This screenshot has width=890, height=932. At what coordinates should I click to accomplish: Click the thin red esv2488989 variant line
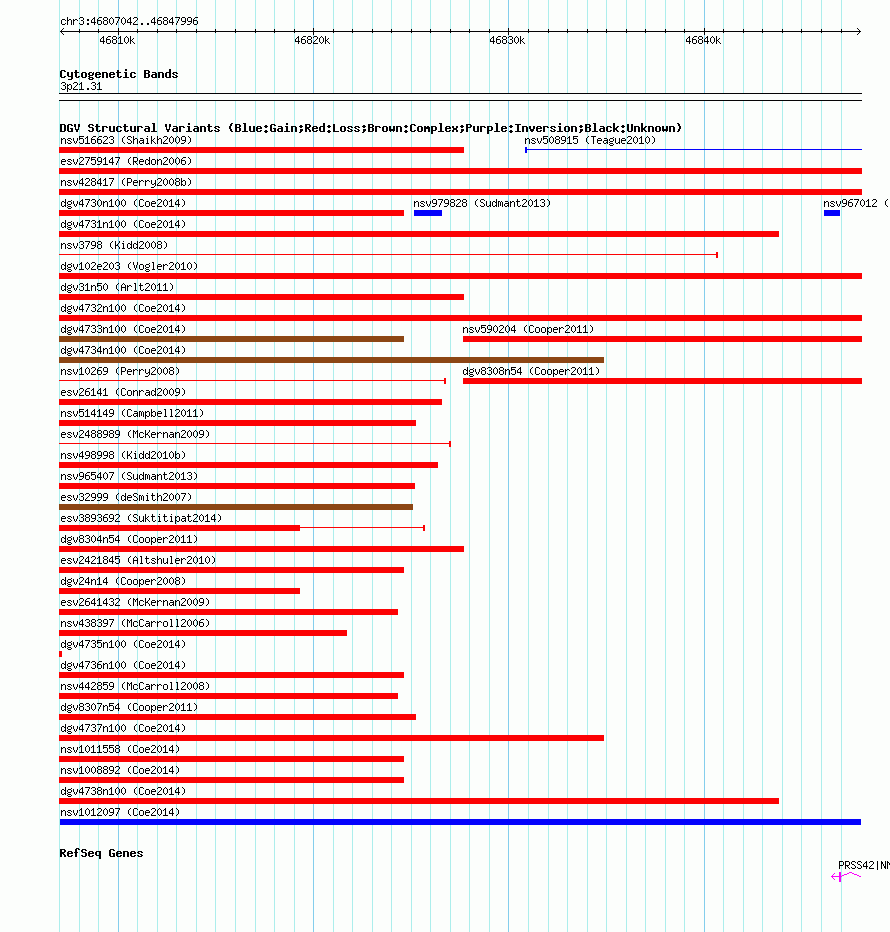[255, 444]
